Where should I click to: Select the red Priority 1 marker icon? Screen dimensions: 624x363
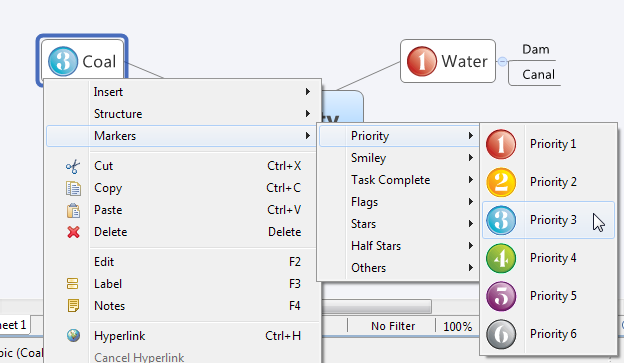click(501, 144)
